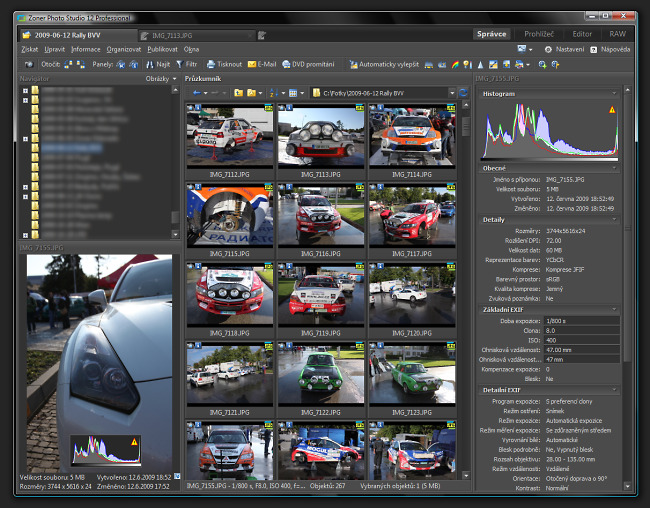This screenshot has width=650, height=508.
Task: Open the Získat menu
Action: click(29, 49)
